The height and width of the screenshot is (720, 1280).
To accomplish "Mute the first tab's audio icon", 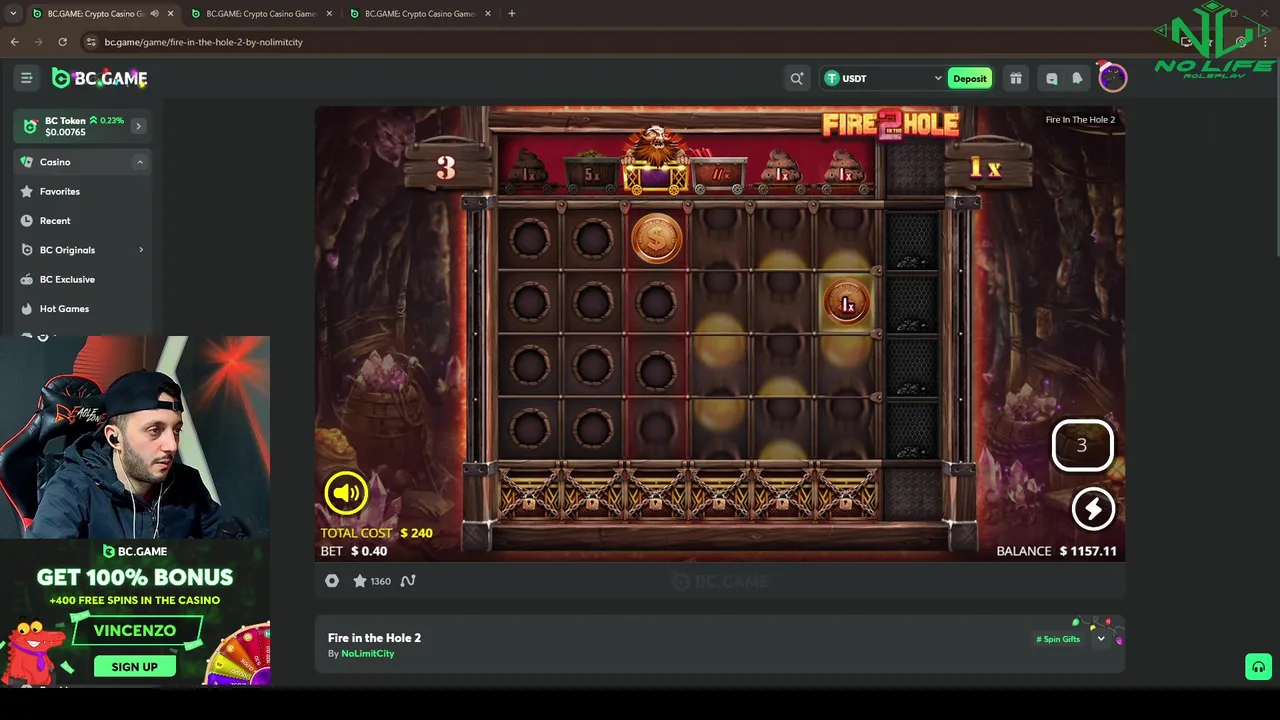I will (154, 14).
